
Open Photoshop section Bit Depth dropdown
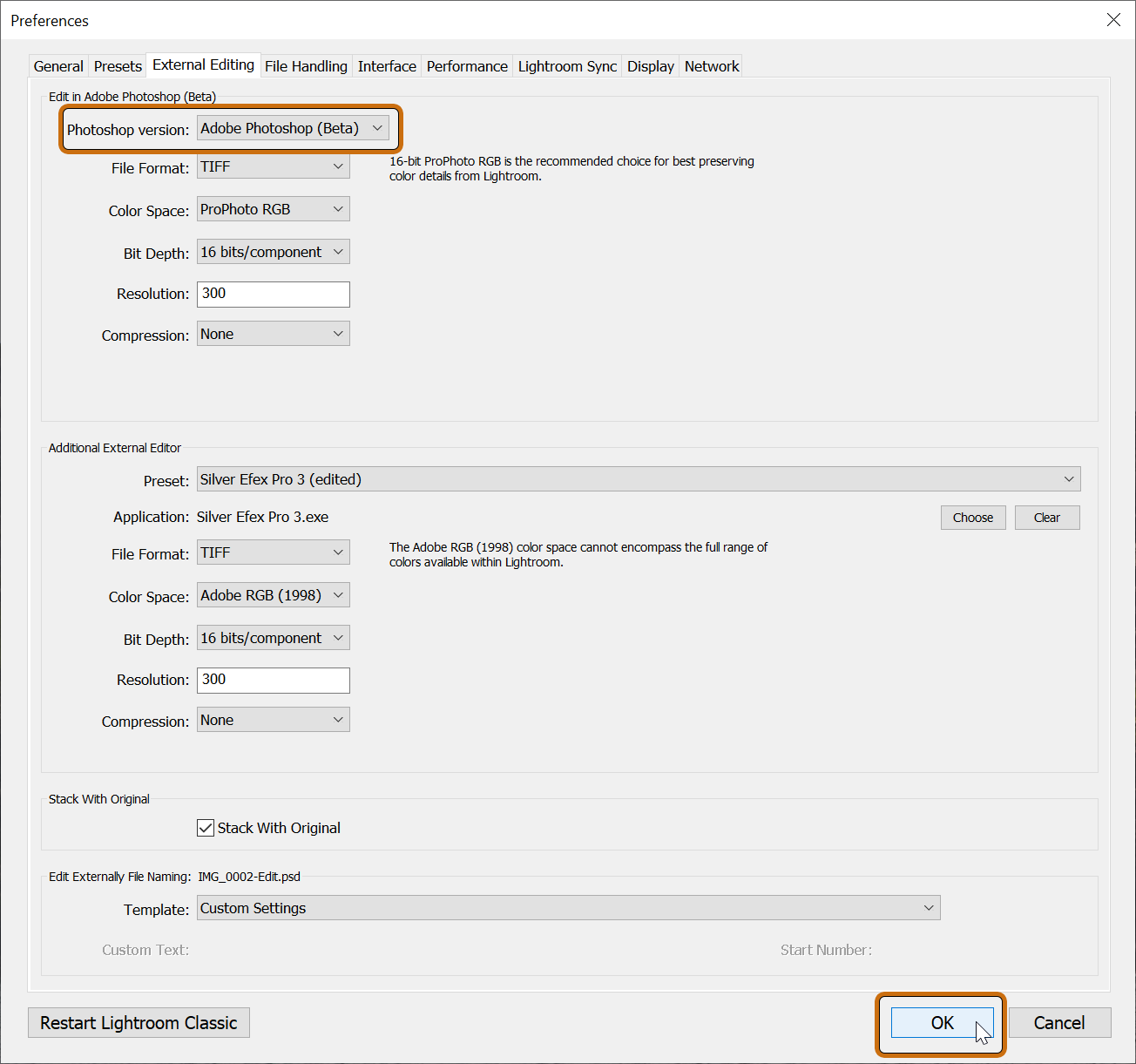point(274,252)
